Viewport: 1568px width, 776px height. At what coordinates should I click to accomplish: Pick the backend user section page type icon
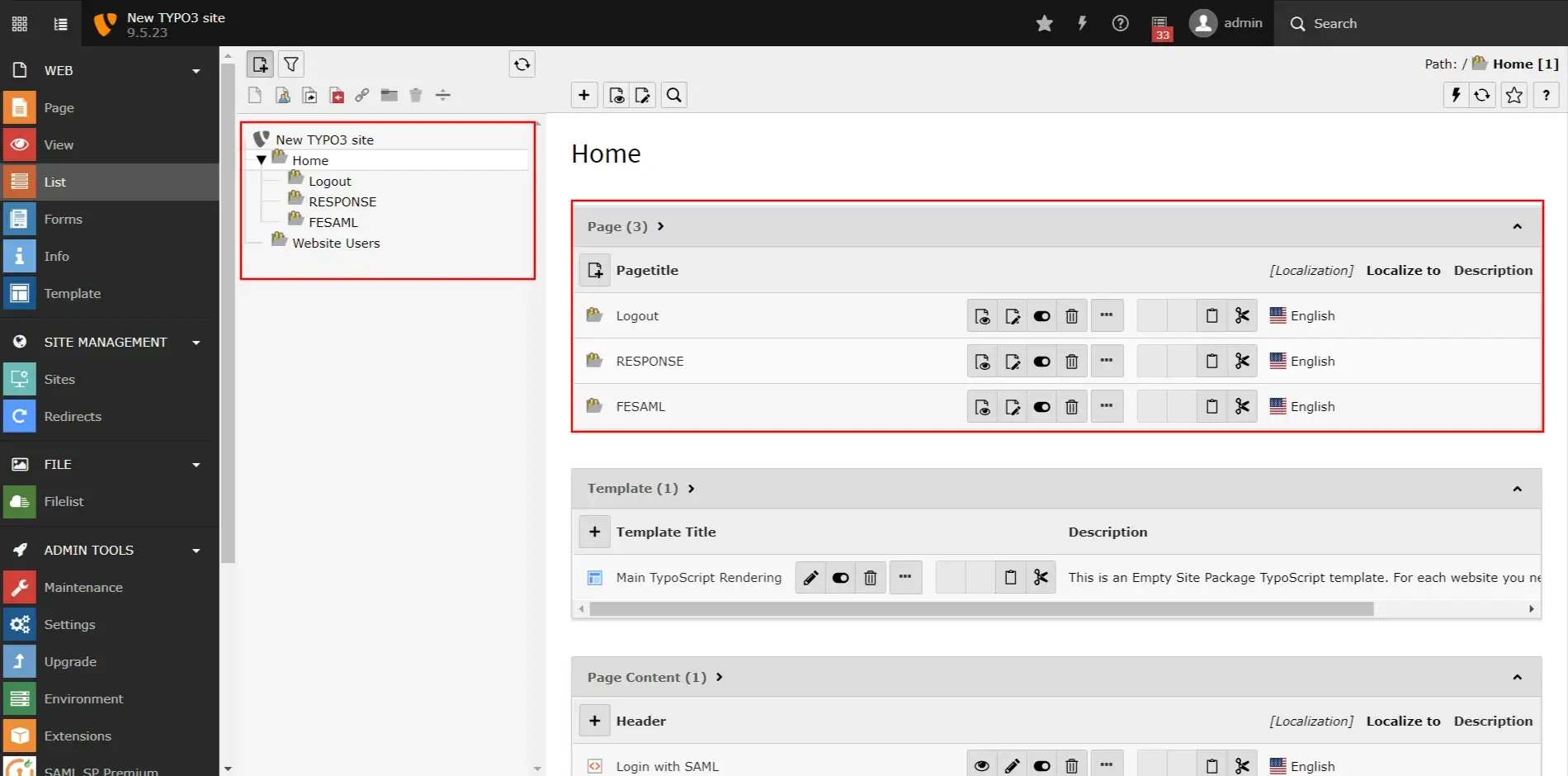[x=283, y=96]
